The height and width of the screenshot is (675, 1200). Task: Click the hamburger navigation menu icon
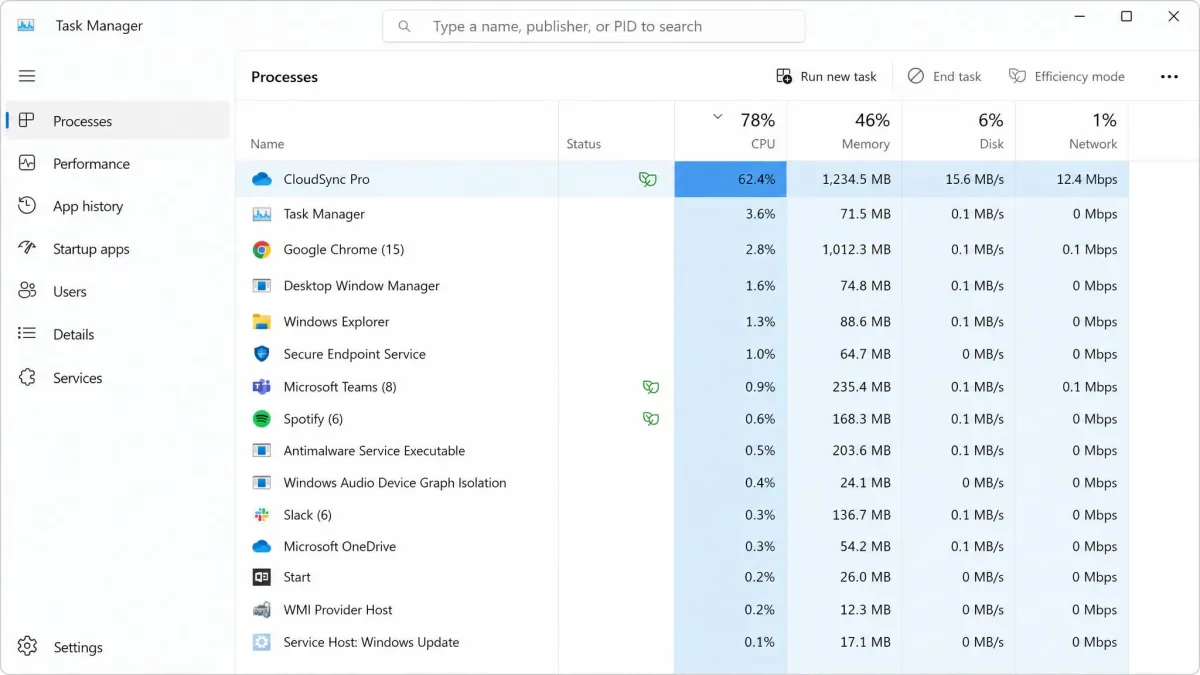point(27,76)
